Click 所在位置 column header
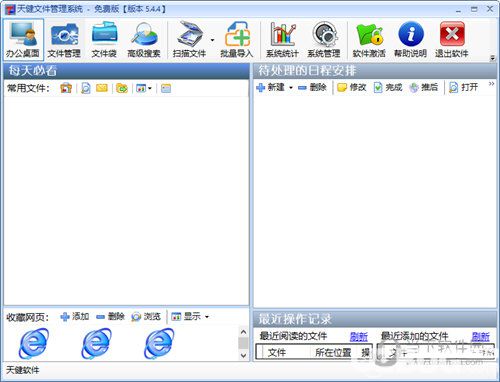500x382 pixels. [x=333, y=352]
